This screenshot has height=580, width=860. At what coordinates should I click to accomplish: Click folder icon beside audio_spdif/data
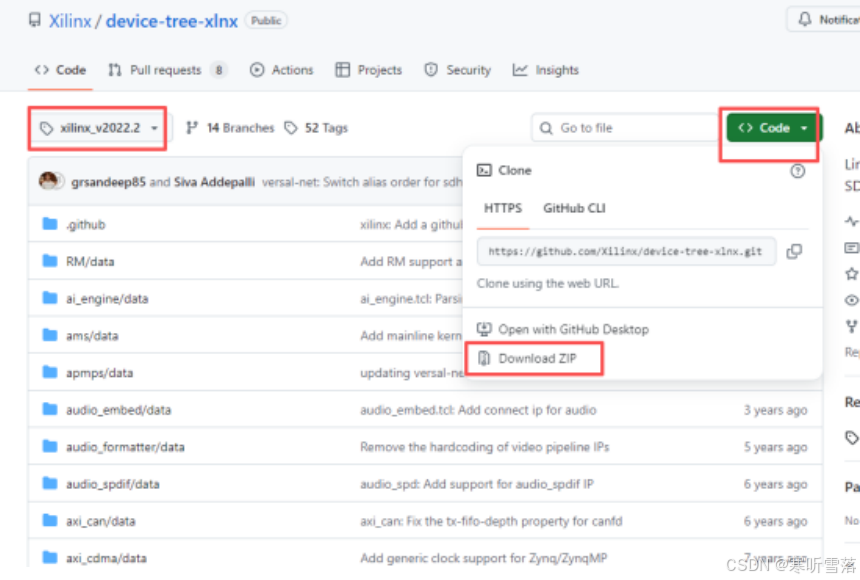tap(50, 483)
